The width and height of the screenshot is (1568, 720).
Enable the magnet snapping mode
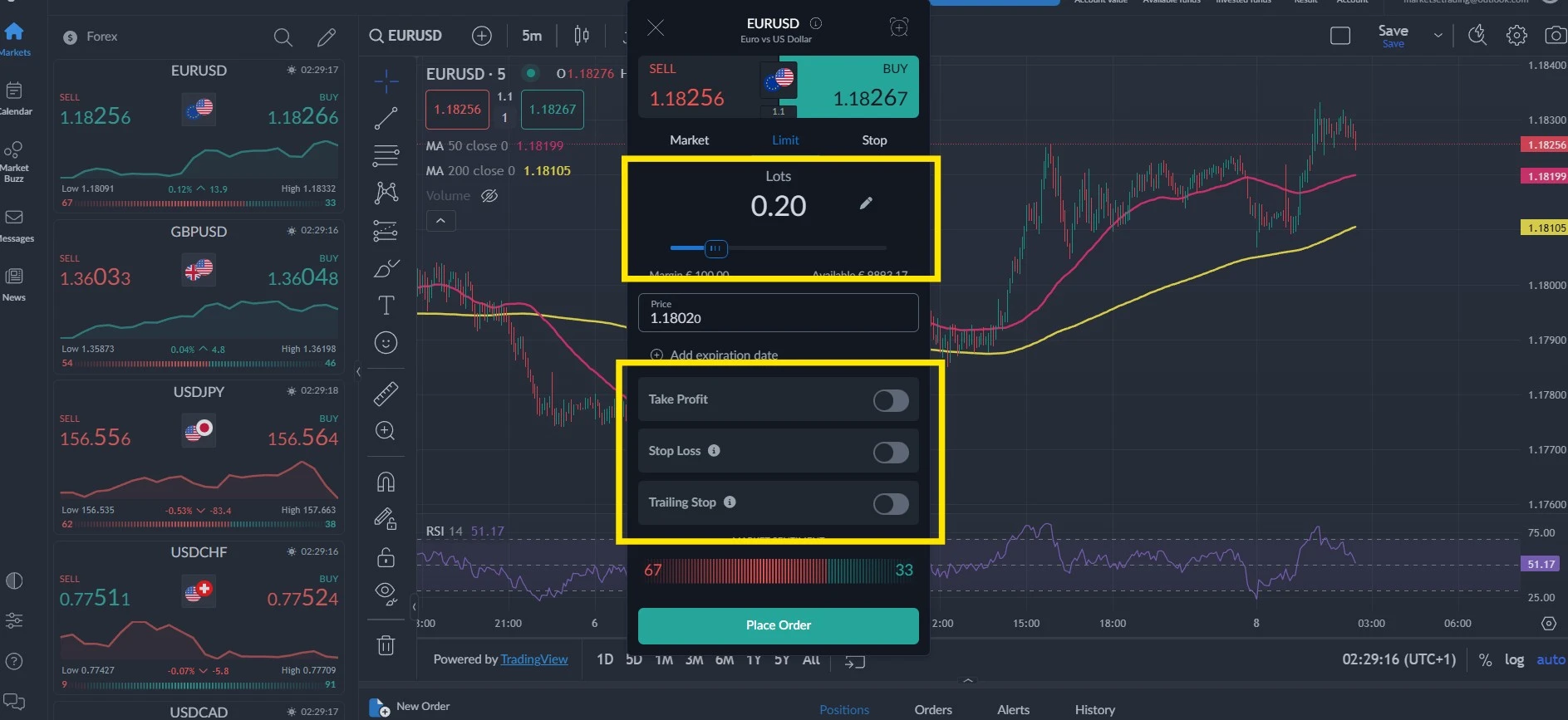click(x=386, y=482)
